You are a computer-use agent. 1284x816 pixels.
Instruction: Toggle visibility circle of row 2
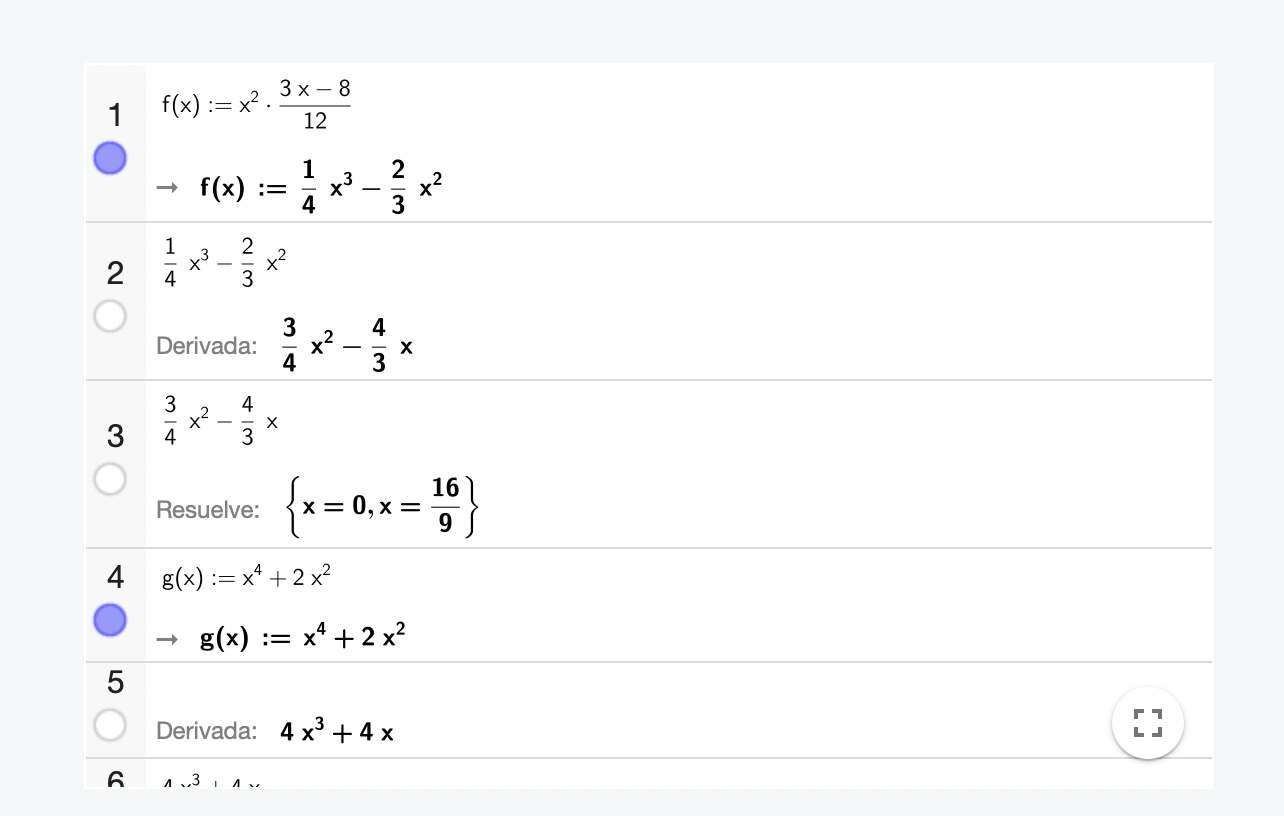point(110,316)
